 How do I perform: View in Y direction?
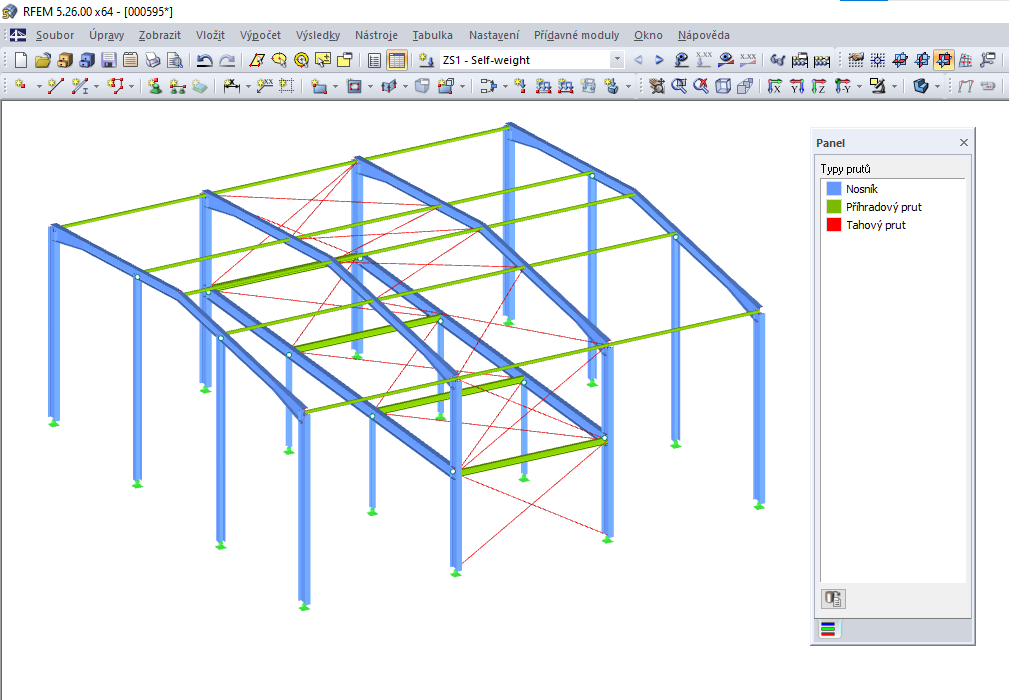pyautogui.click(x=797, y=86)
